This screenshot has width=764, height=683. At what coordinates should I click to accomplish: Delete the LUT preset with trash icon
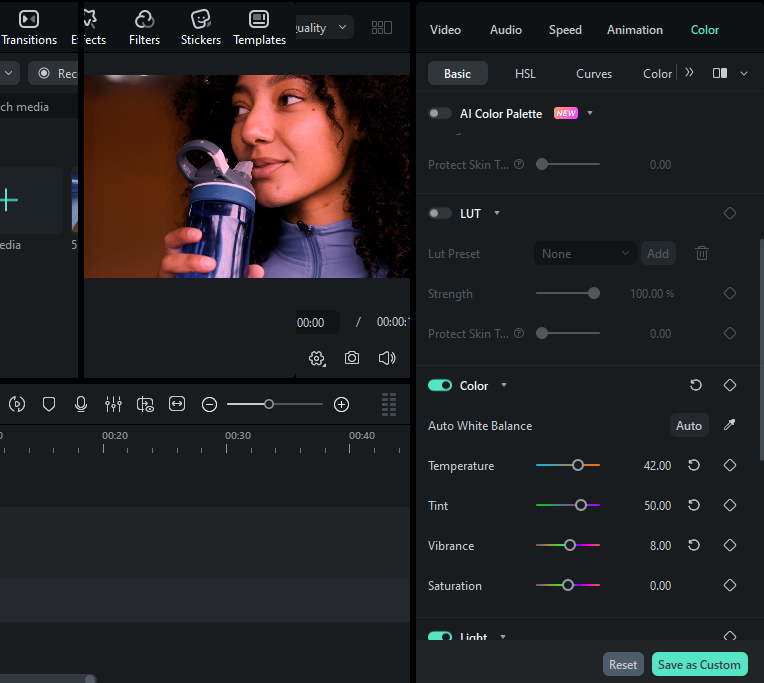702,253
